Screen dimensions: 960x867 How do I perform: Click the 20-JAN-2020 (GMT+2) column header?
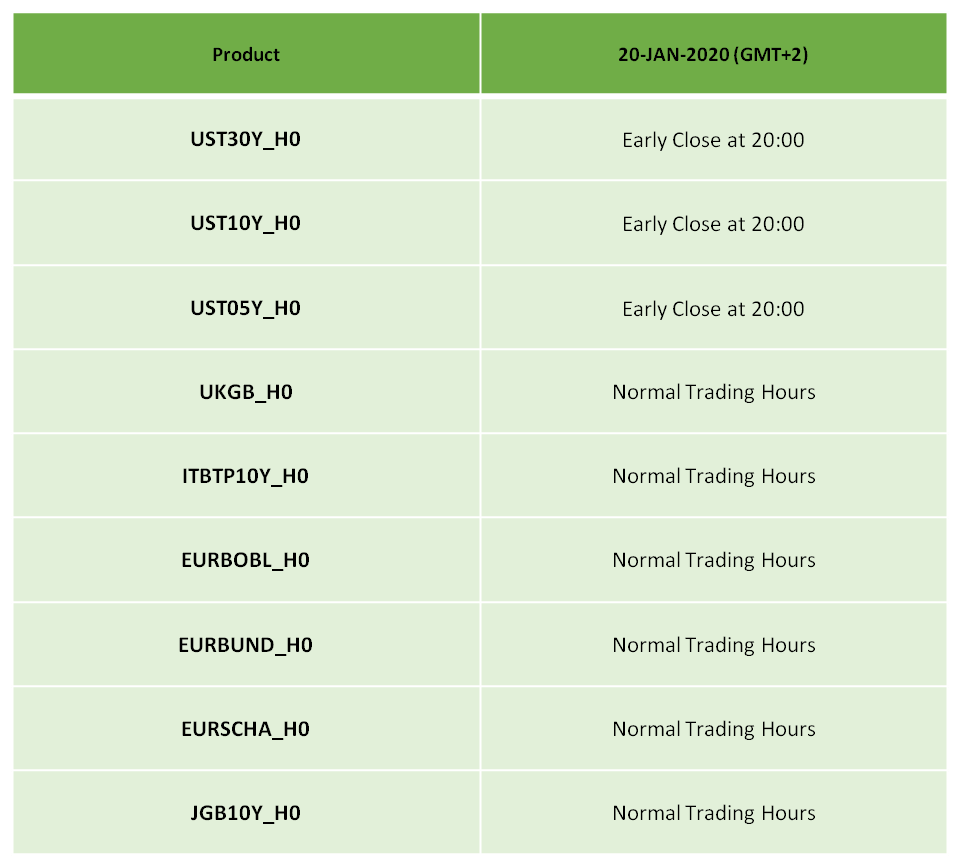tap(713, 54)
